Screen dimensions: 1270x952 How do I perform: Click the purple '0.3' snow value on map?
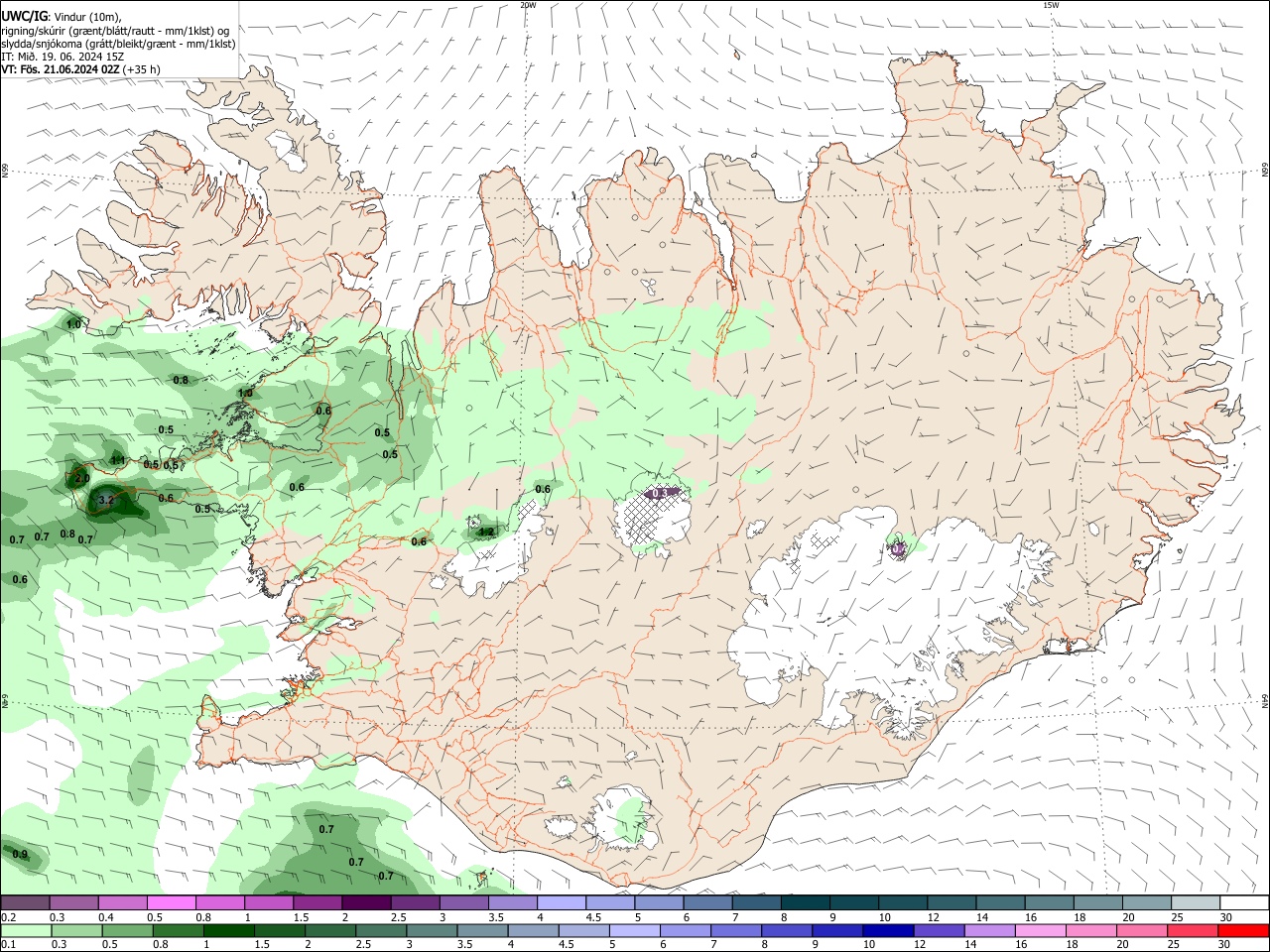click(662, 493)
